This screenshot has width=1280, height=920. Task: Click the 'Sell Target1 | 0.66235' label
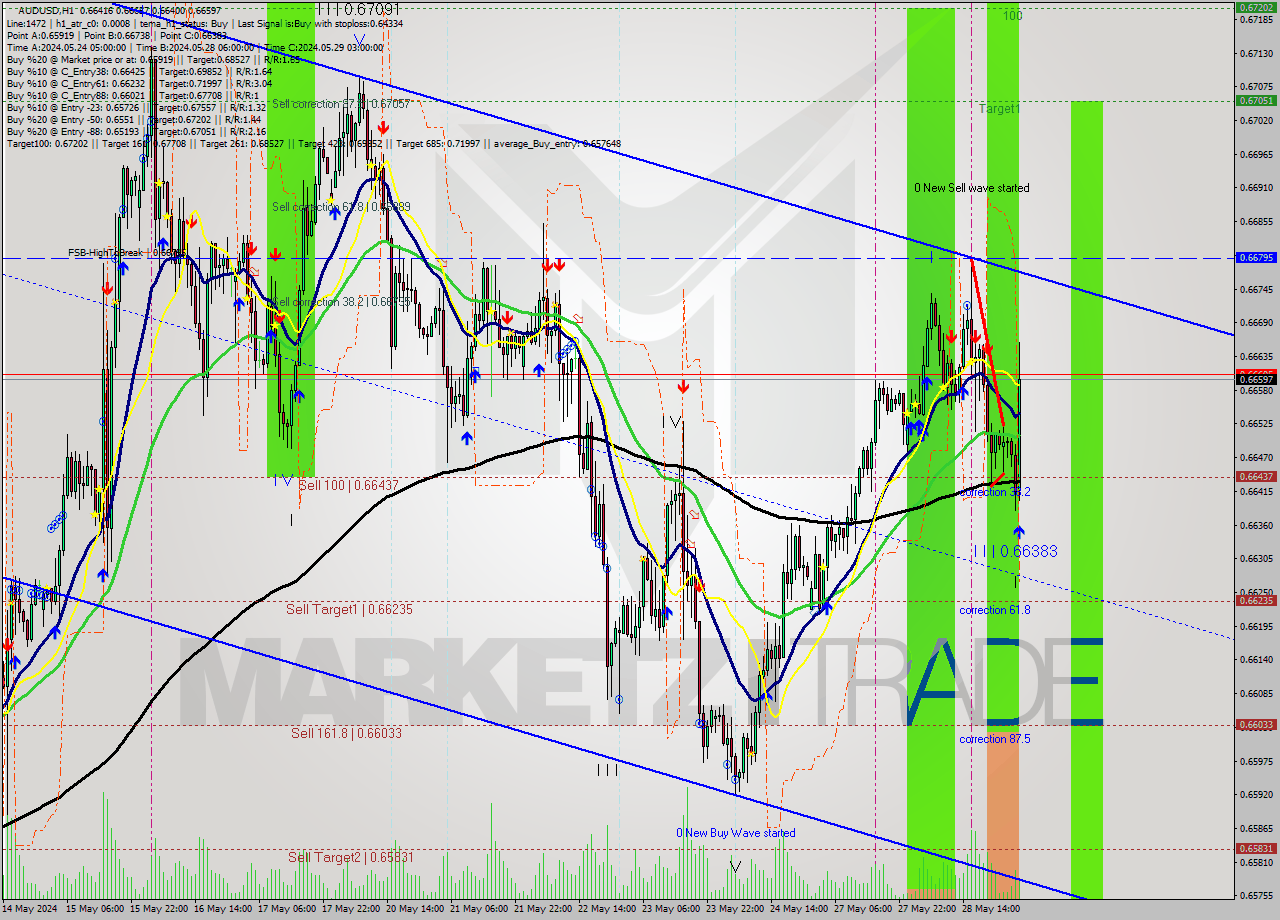click(x=349, y=609)
